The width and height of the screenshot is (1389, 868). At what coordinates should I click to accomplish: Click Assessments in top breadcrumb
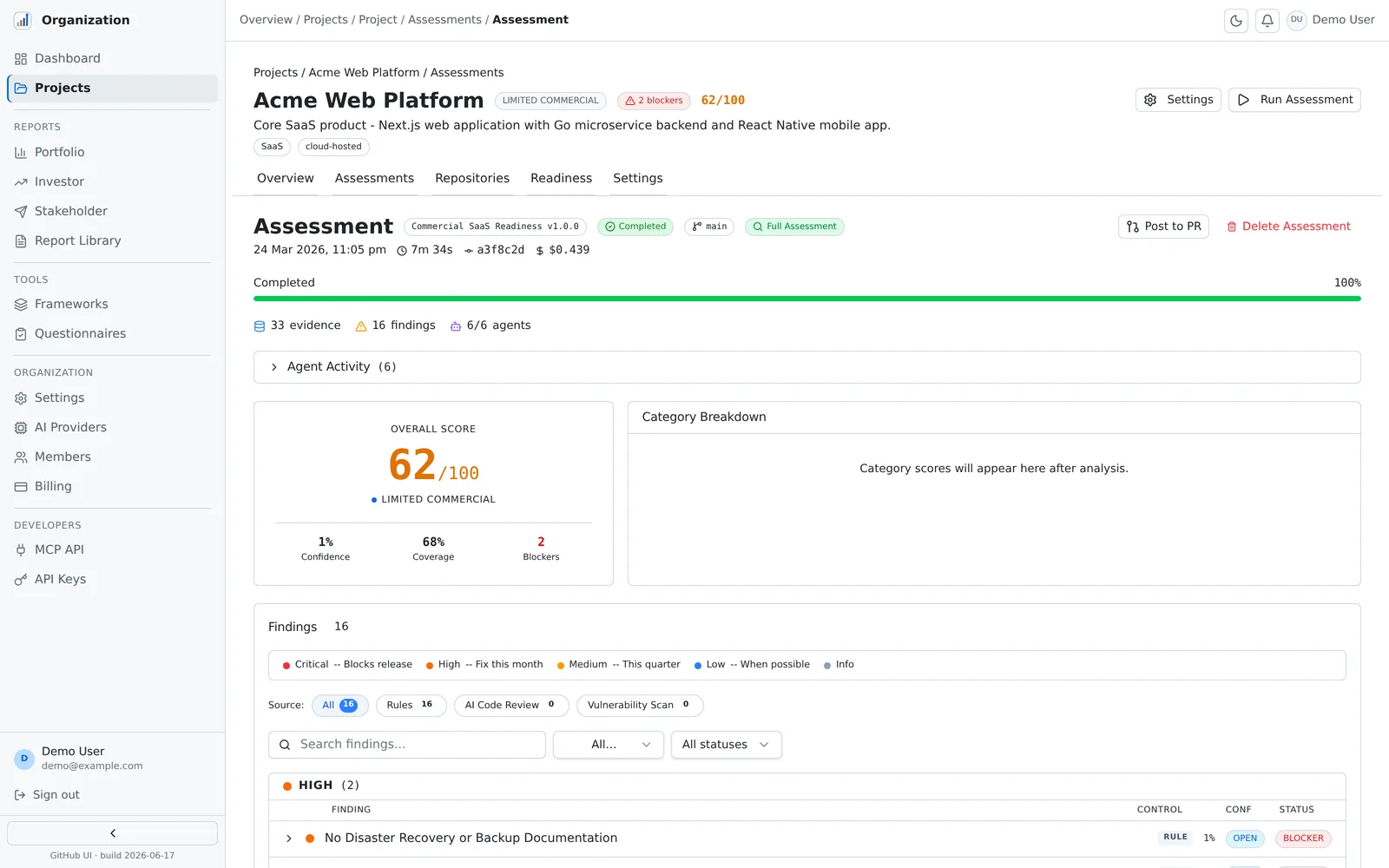coord(444,20)
